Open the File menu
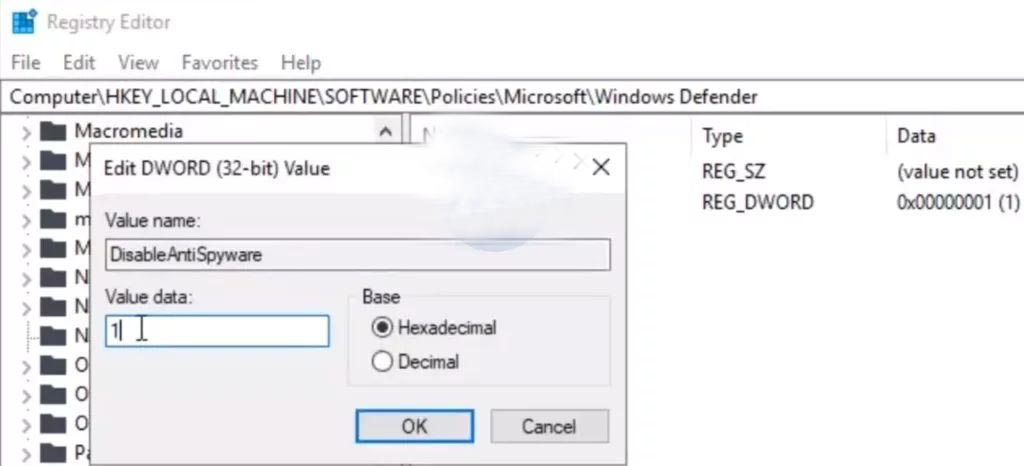This screenshot has height=466, width=1024. click(25, 63)
